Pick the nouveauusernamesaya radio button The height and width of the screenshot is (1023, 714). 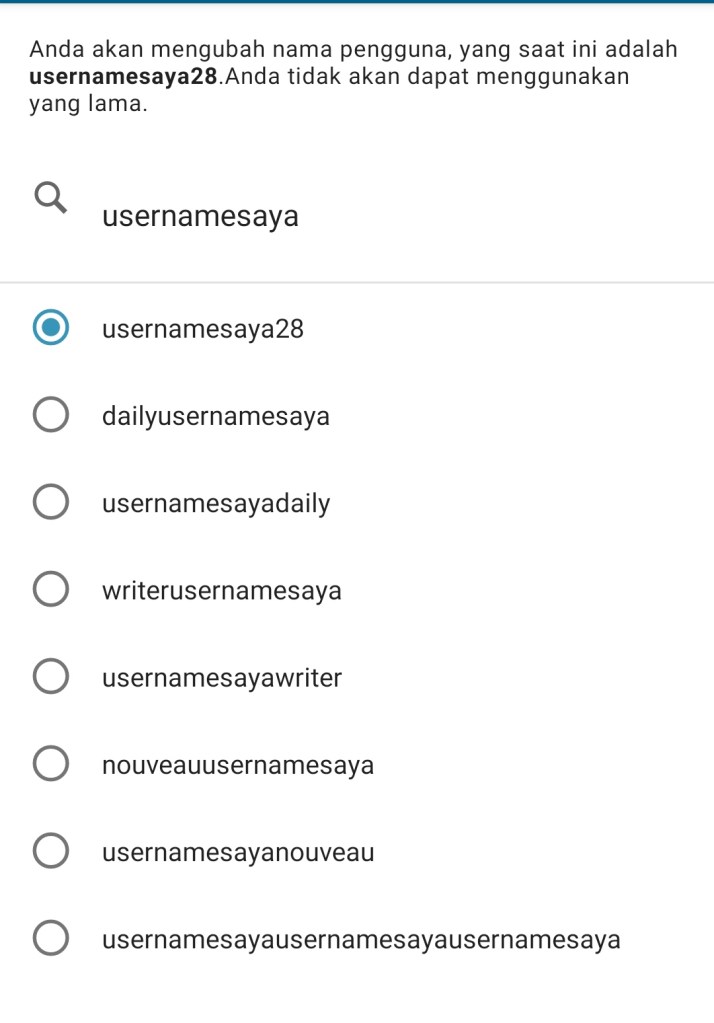coord(51,766)
